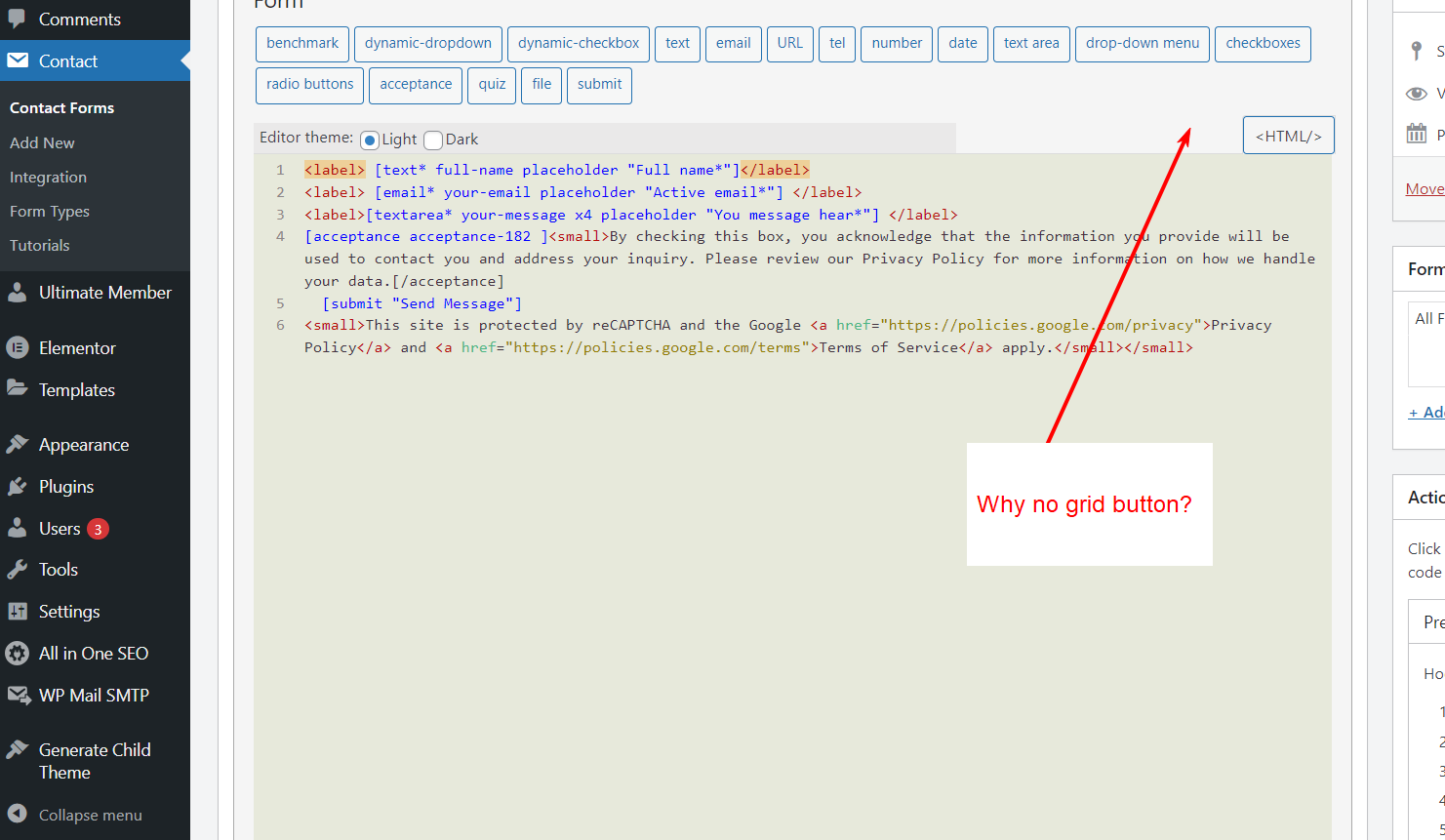Open the Add New submenu item
This screenshot has width=1445, height=840.
coord(42,142)
